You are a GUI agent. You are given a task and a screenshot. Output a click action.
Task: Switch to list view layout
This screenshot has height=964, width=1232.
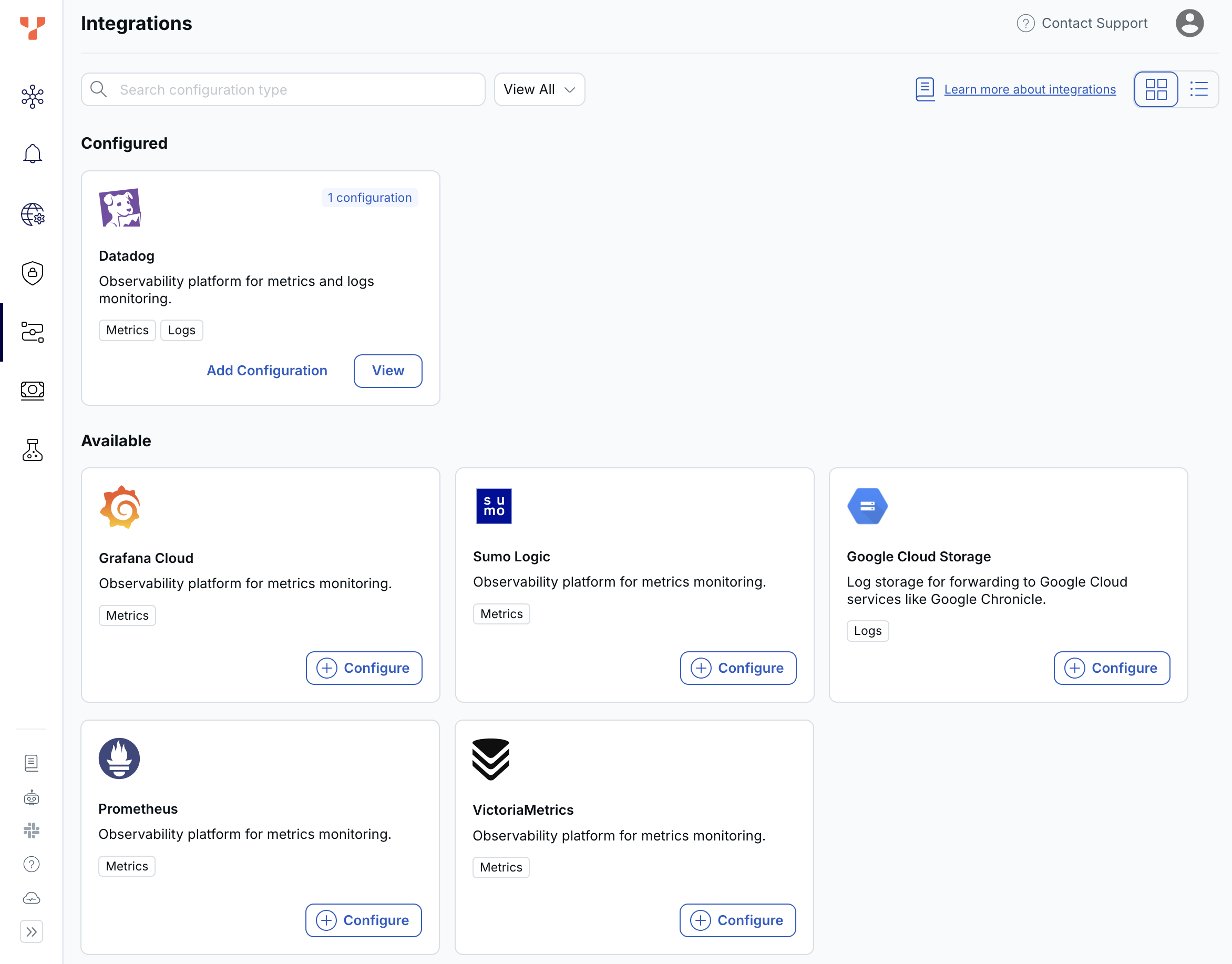click(1199, 89)
